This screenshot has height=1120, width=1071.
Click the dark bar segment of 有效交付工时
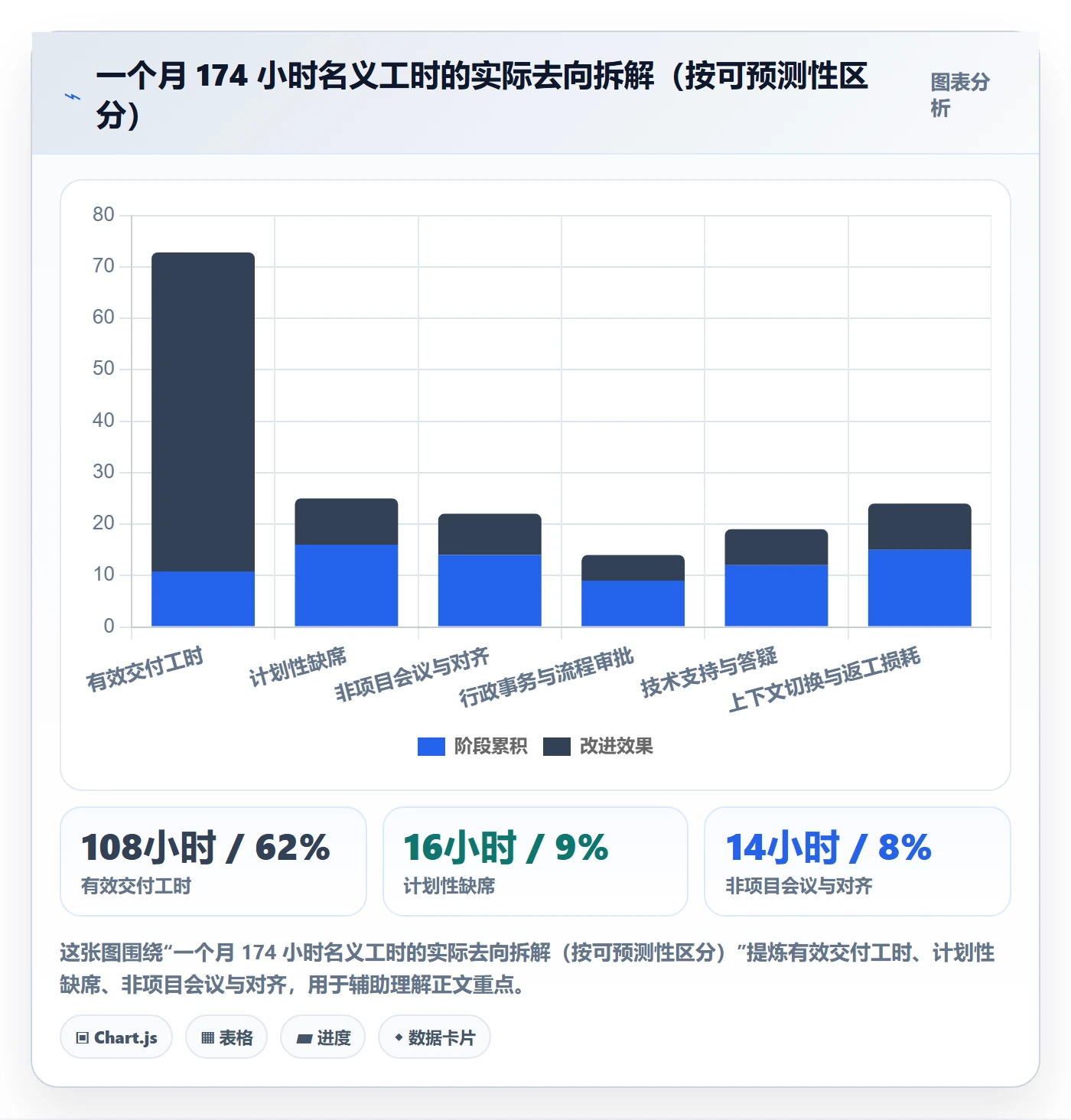203,412
